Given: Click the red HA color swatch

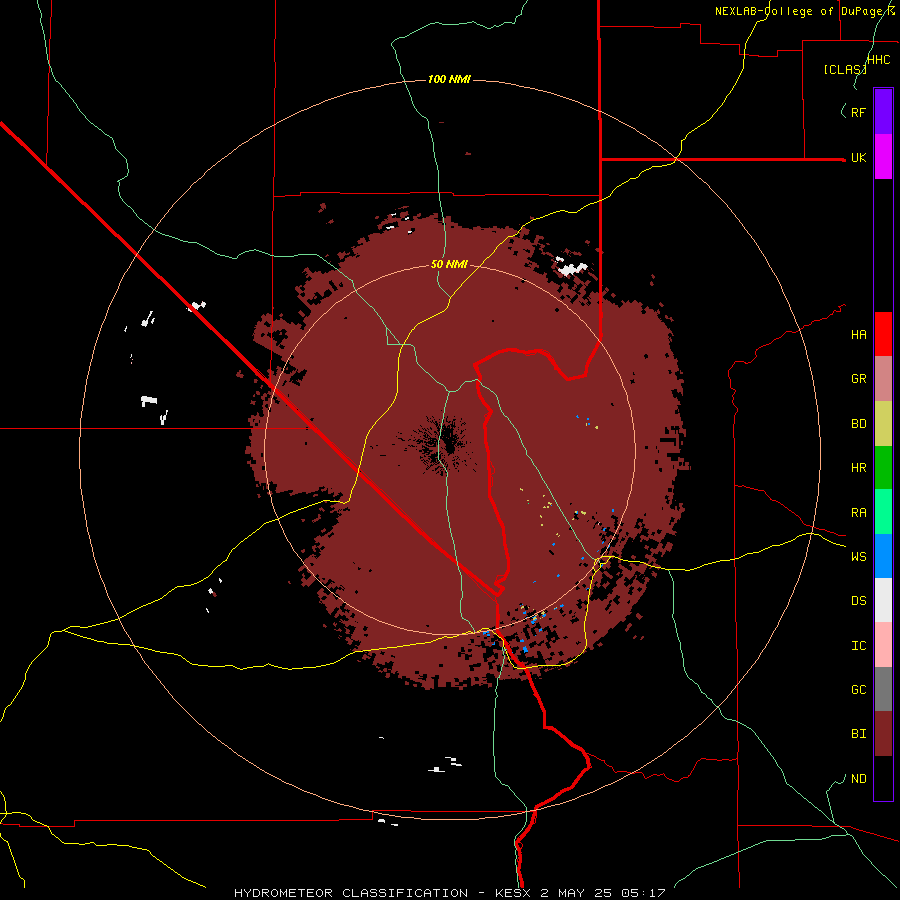Looking at the screenshot, I should (883, 334).
